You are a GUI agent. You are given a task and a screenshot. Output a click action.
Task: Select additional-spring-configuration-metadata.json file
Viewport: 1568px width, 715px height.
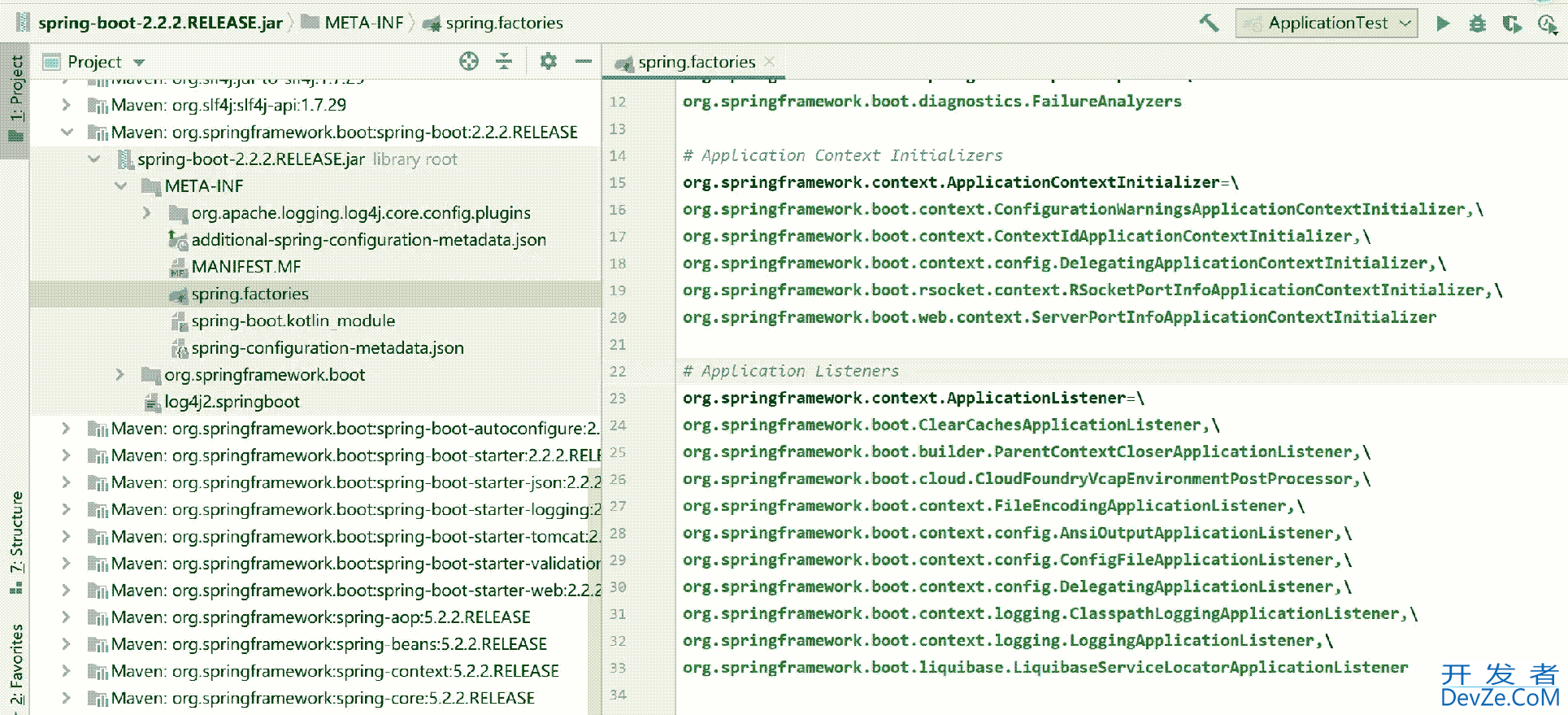(369, 240)
